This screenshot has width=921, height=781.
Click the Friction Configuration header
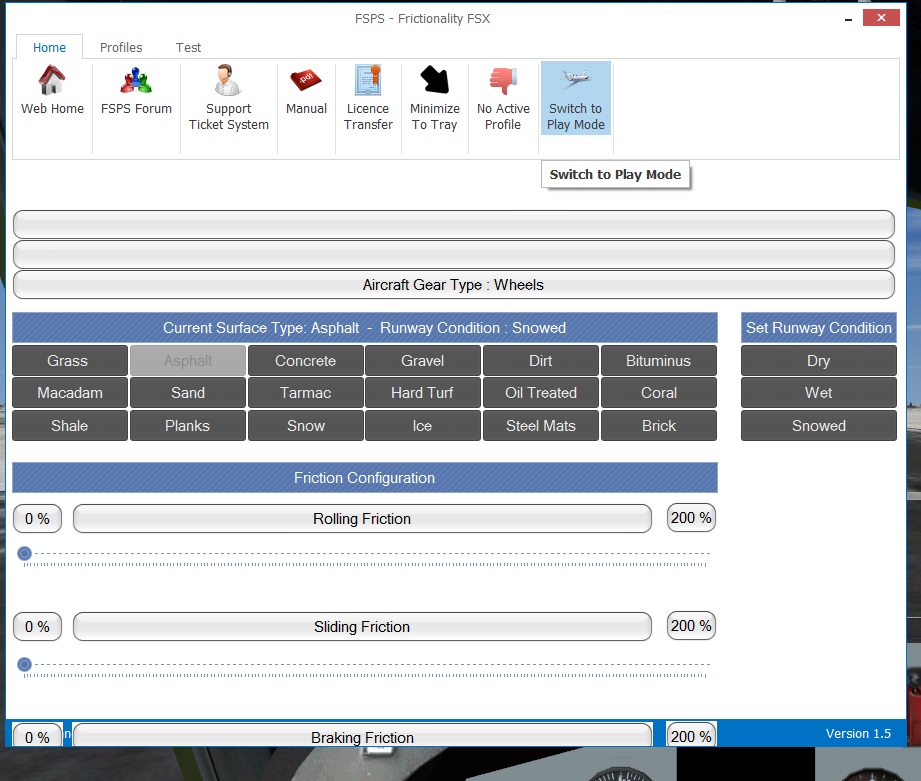[365, 477]
